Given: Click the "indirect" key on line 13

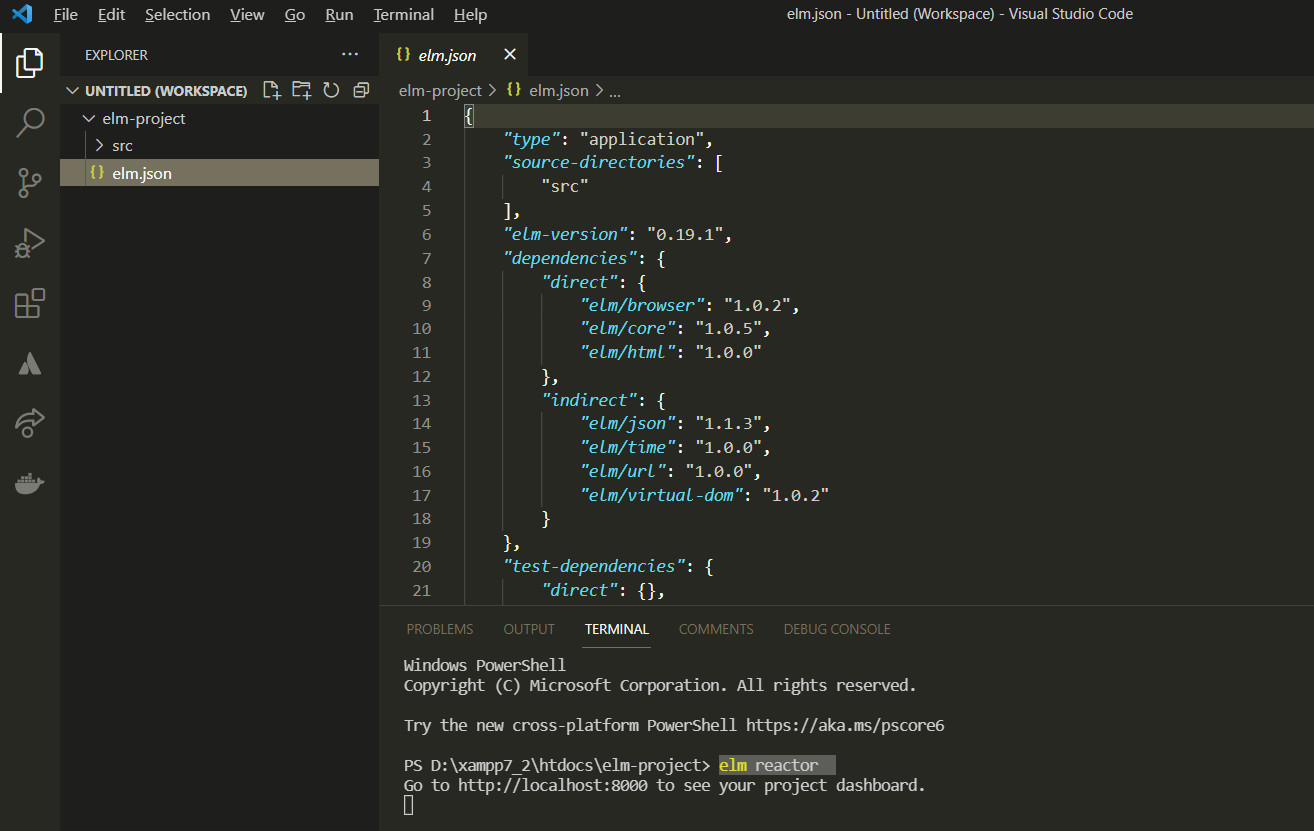Looking at the screenshot, I should click(x=589, y=400).
